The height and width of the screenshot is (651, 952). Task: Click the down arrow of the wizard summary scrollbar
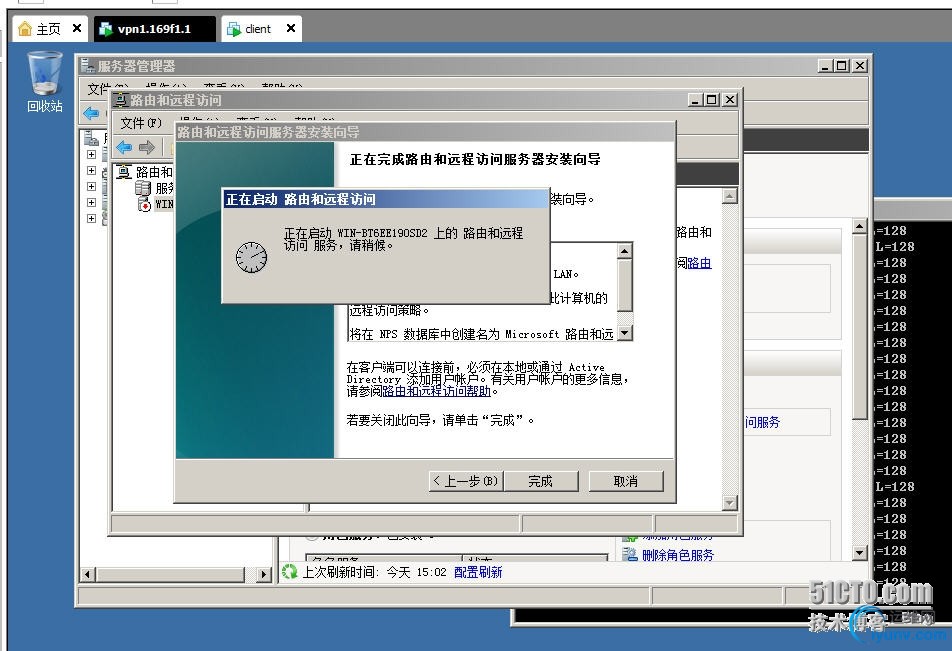[624, 333]
